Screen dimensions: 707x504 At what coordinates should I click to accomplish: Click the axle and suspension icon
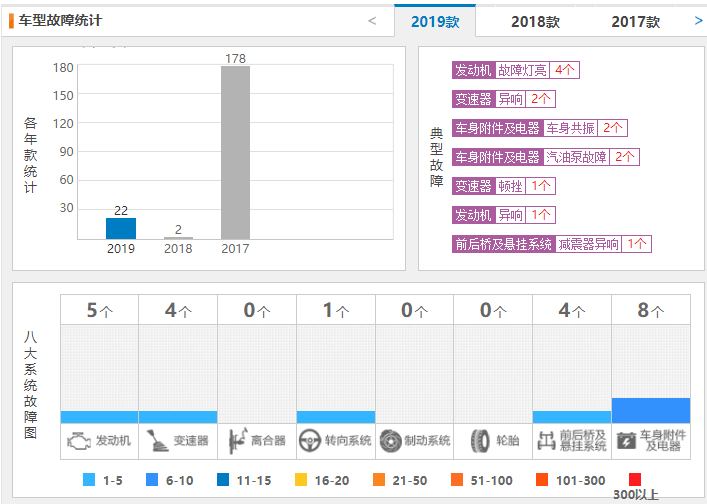(x=546, y=441)
